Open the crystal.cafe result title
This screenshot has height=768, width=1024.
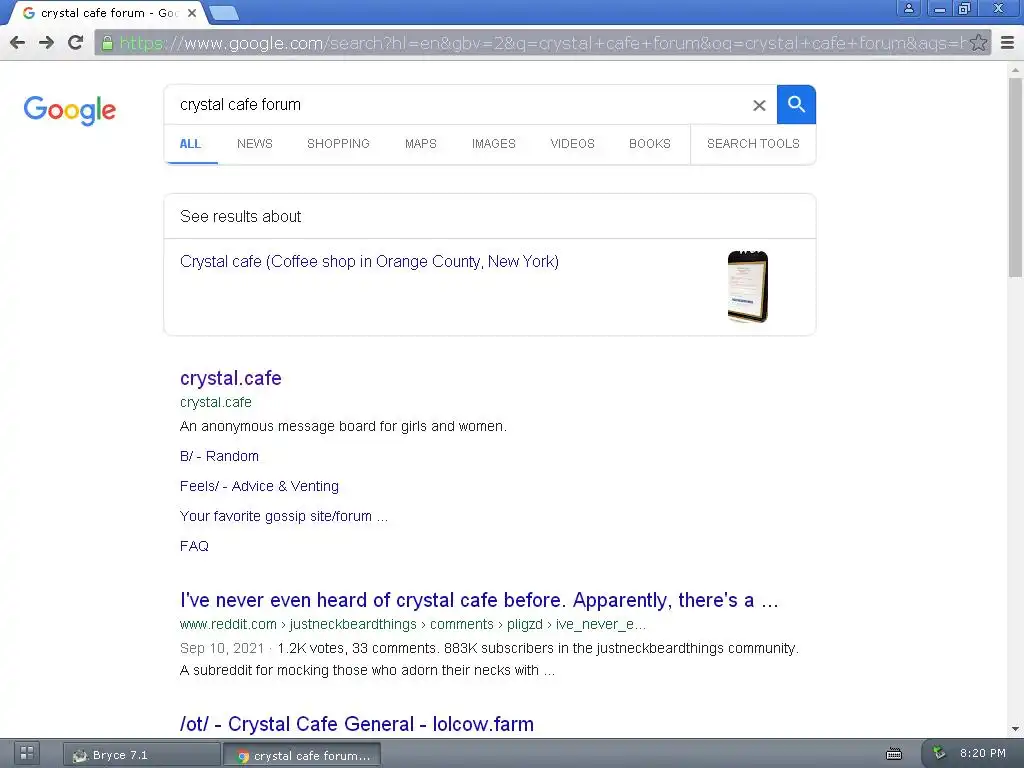pos(231,378)
